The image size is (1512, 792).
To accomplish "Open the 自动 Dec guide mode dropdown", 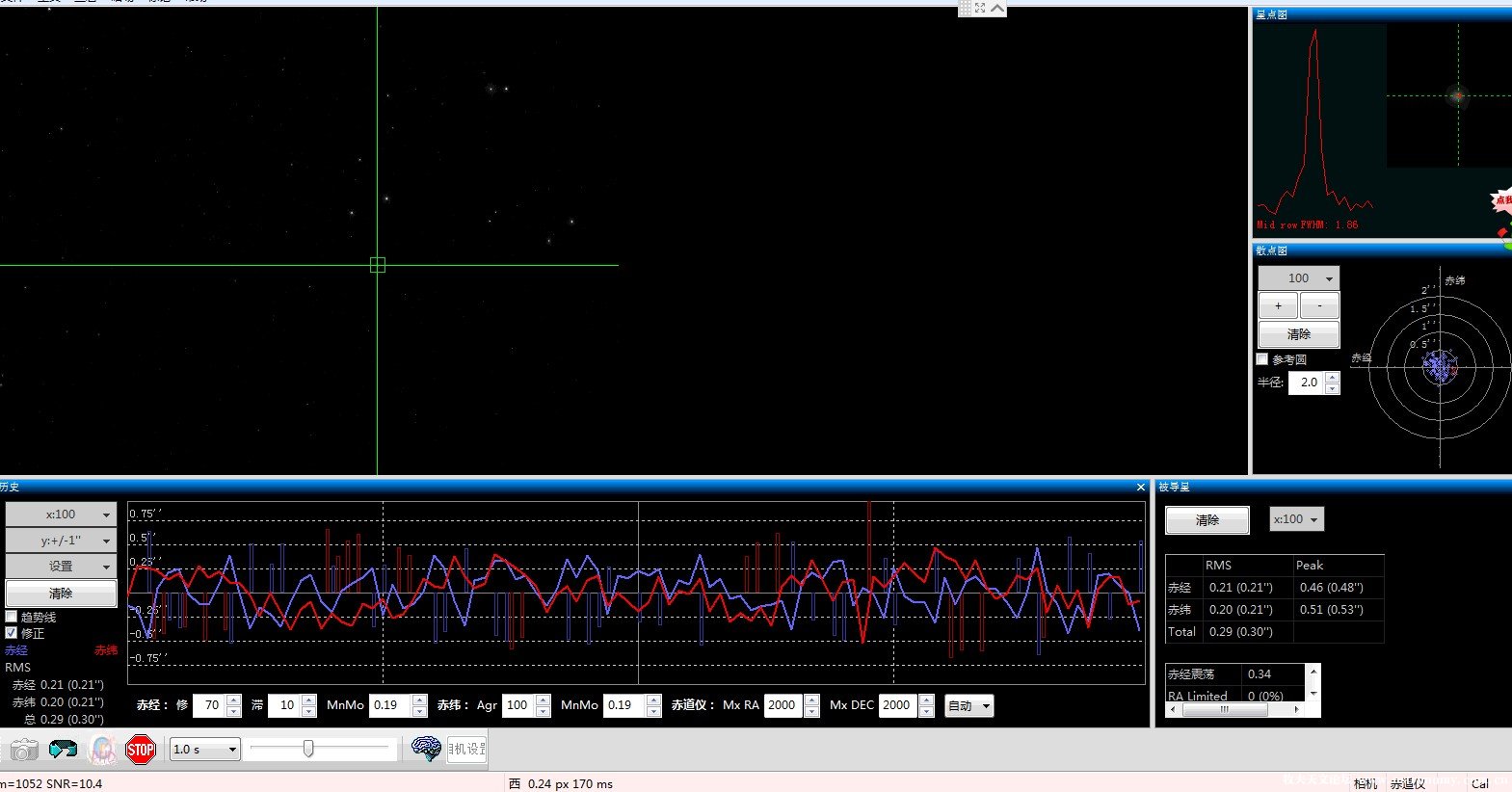I will (x=968, y=705).
